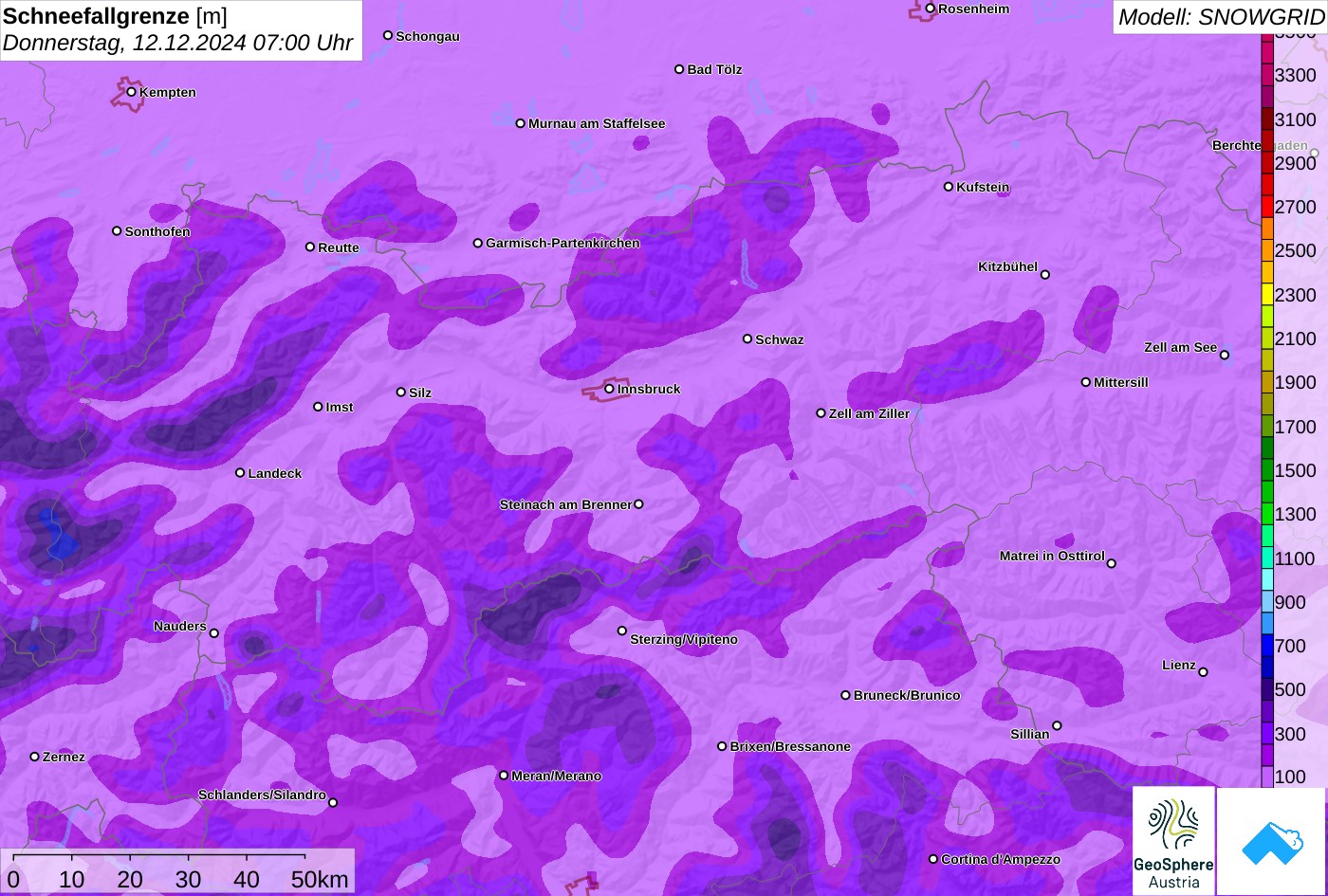1328x896 pixels.
Task: Click the green 1500 legend color
Action: (1267, 470)
